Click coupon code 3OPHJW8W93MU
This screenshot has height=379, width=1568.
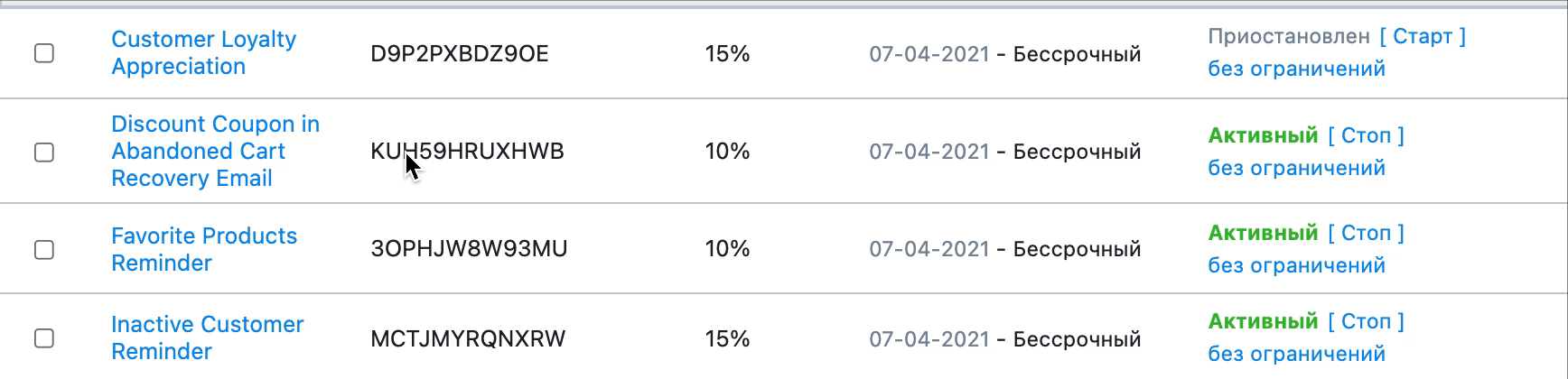pos(469,249)
